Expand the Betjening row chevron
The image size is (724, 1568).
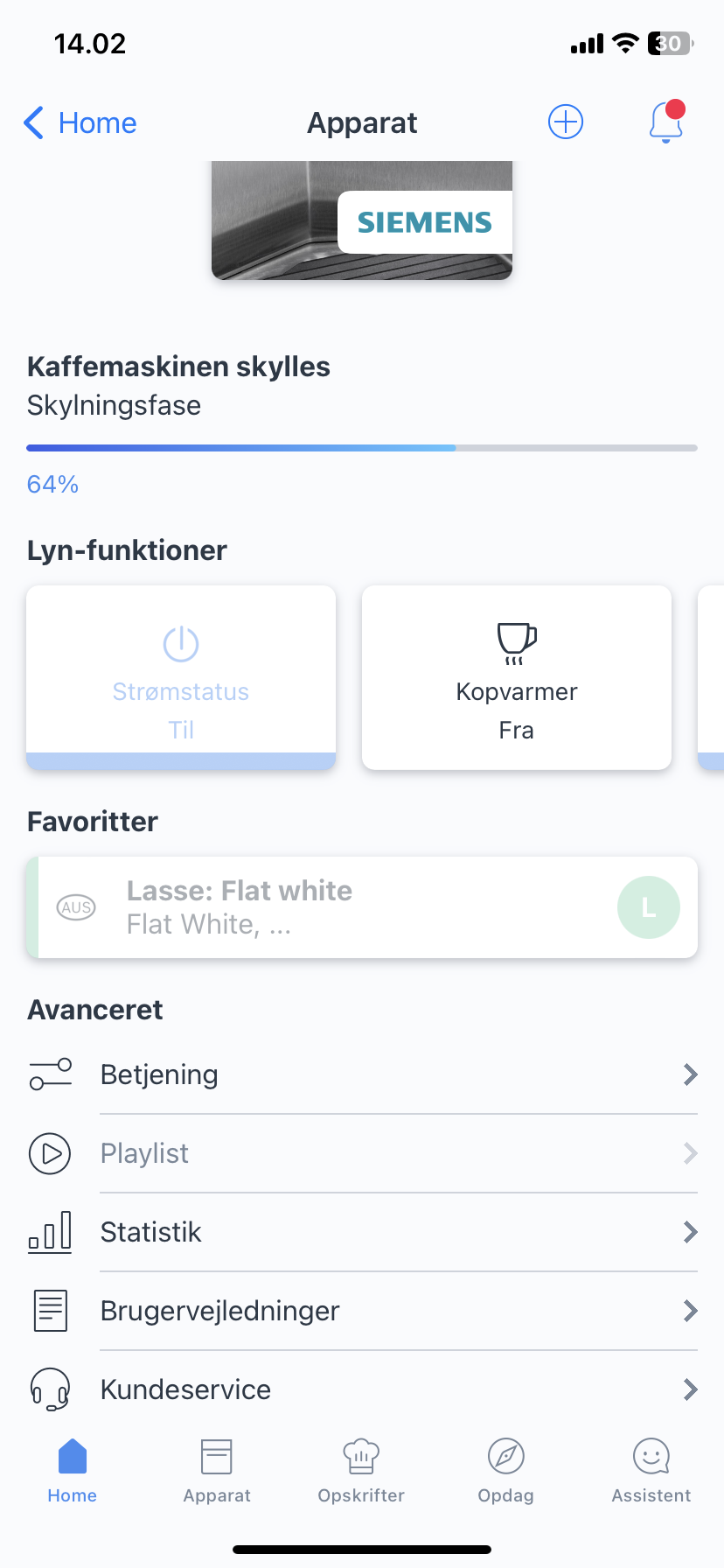[x=690, y=1074]
